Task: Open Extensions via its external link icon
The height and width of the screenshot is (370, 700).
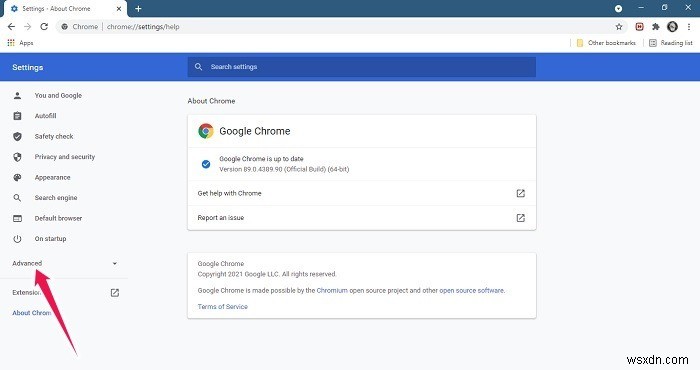Action: 115,293
